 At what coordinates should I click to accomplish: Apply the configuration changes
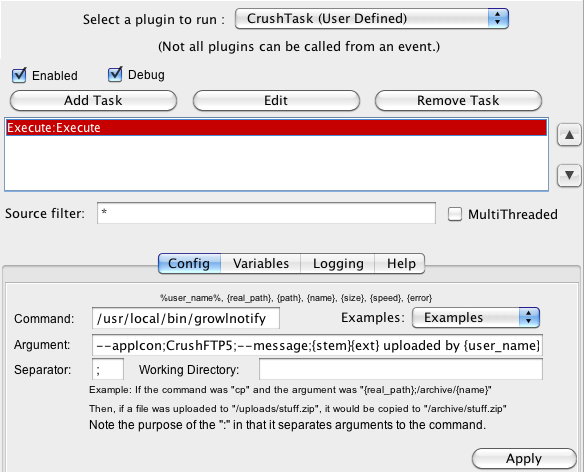tap(524, 459)
